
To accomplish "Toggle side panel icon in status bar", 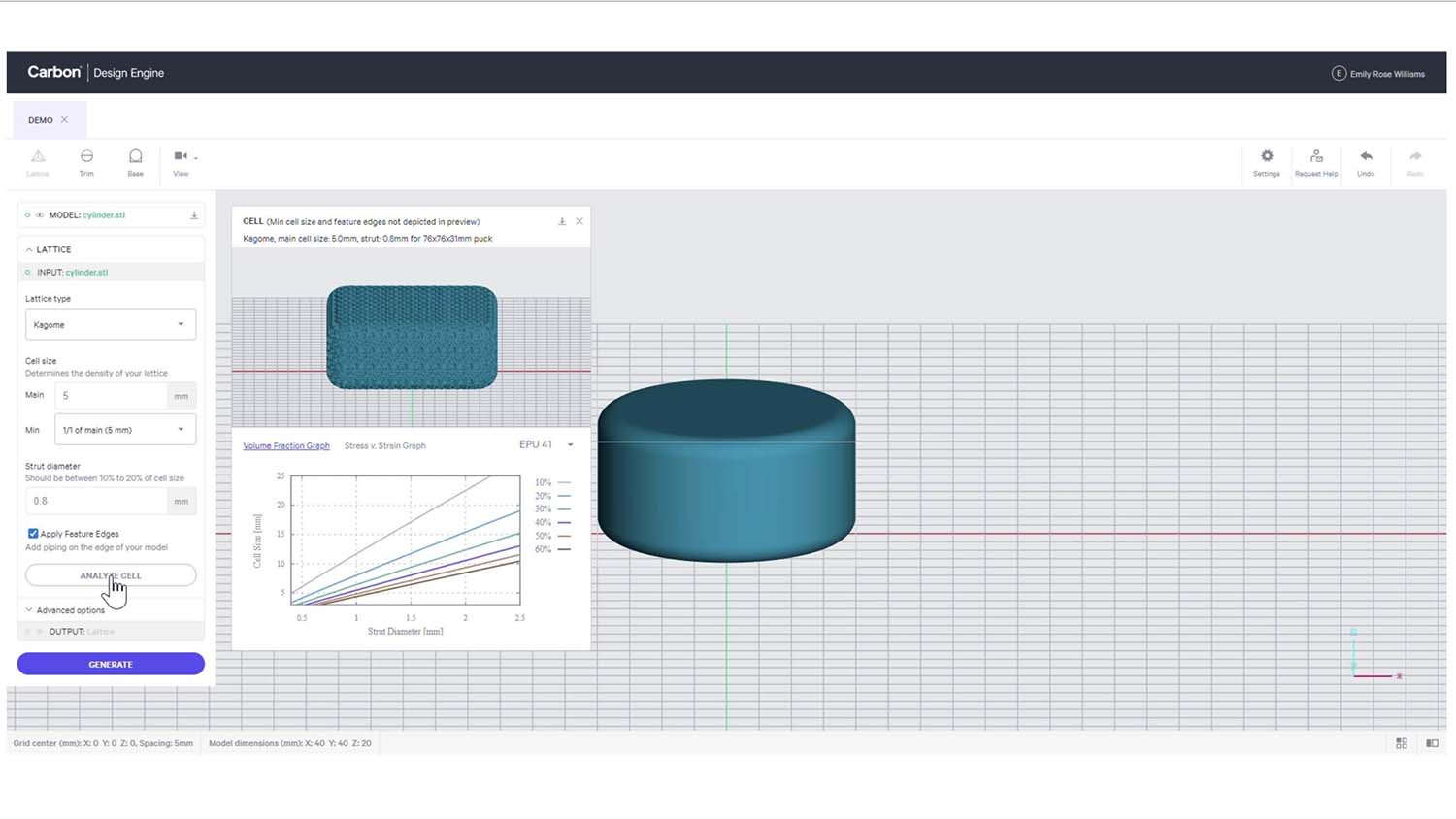I will [x=1432, y=743].
